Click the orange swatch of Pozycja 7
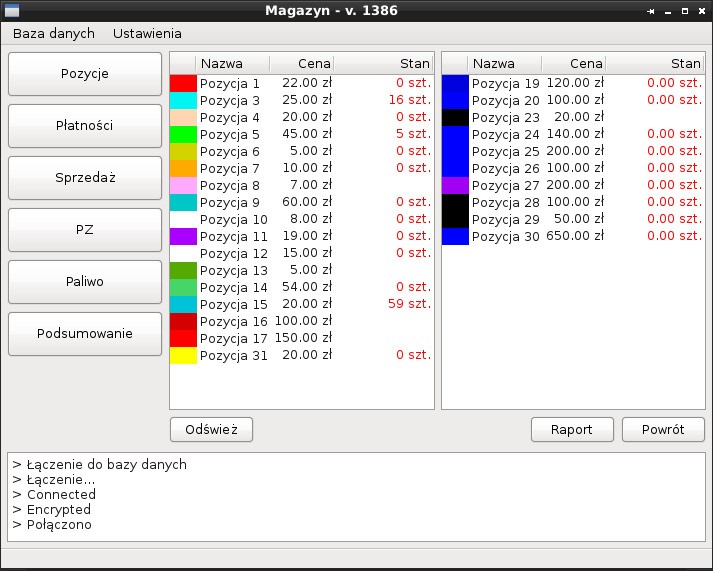713x571 pixels. [x=183, y=169]
